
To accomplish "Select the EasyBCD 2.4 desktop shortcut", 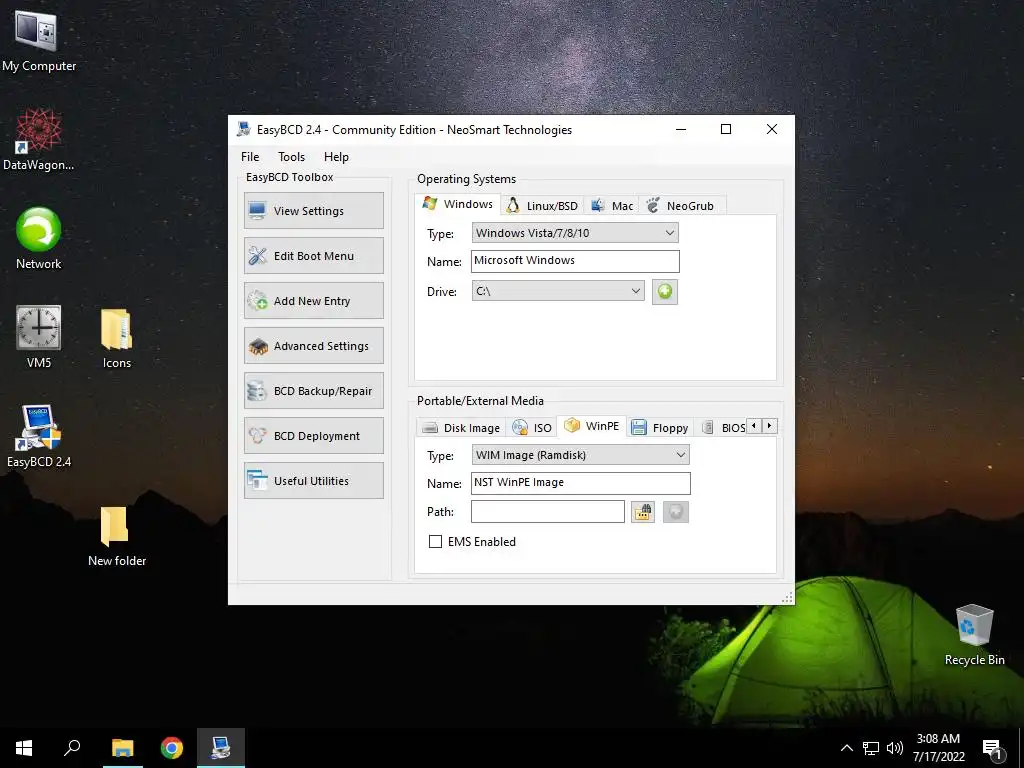I will [39, 436].
